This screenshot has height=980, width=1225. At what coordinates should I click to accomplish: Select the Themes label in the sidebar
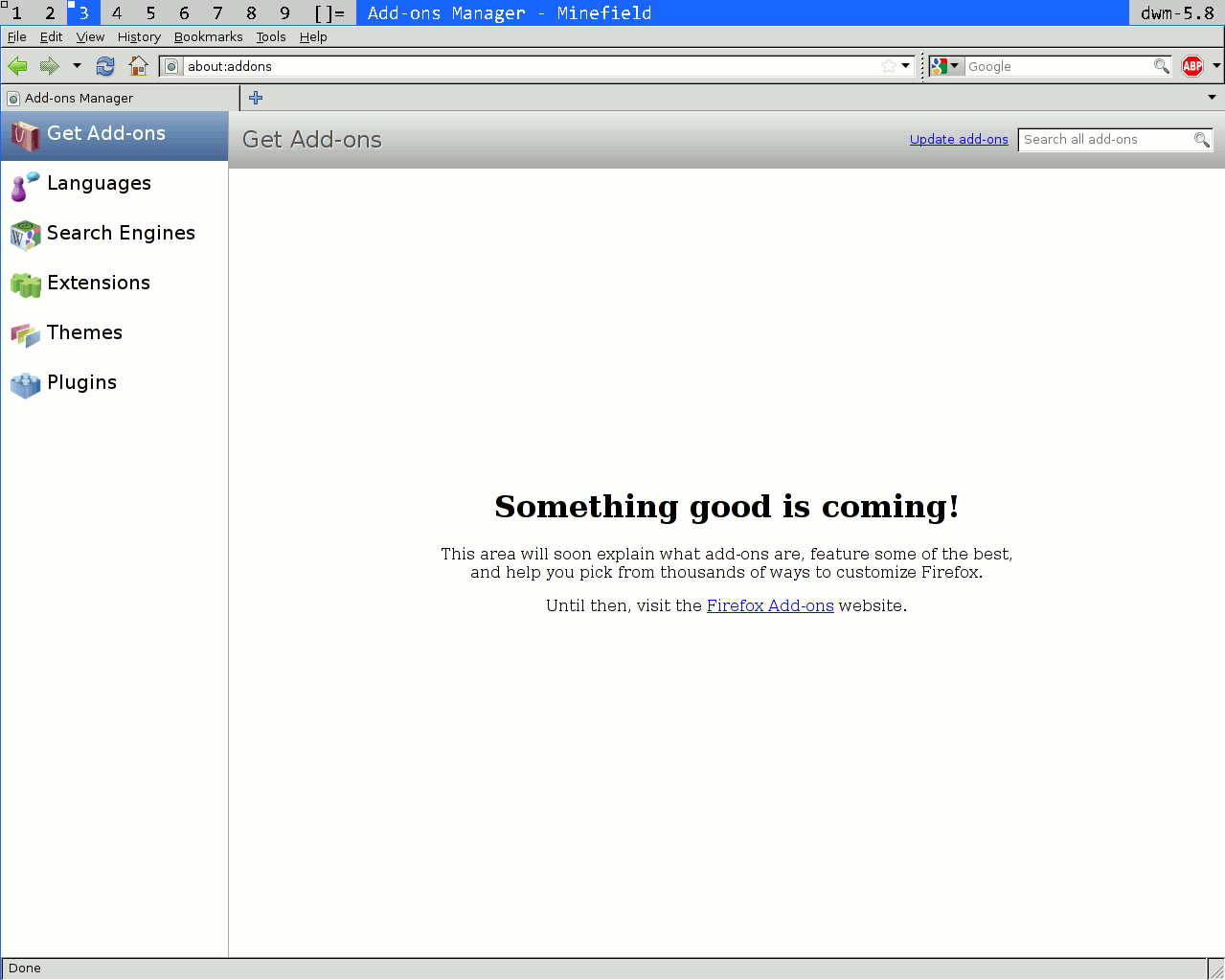click(85, 332)
